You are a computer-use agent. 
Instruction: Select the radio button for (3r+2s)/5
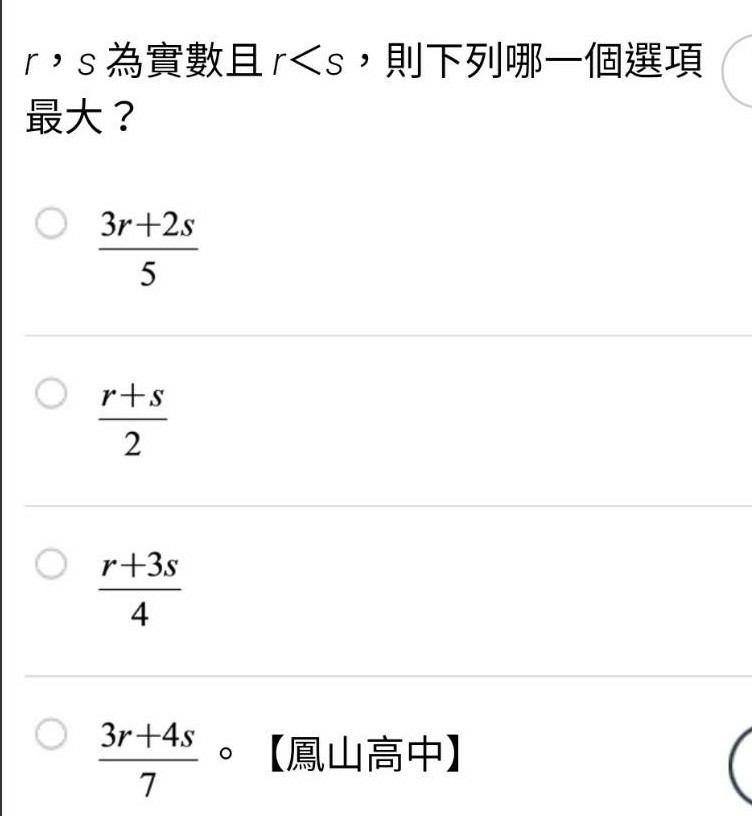coord(51,223)
